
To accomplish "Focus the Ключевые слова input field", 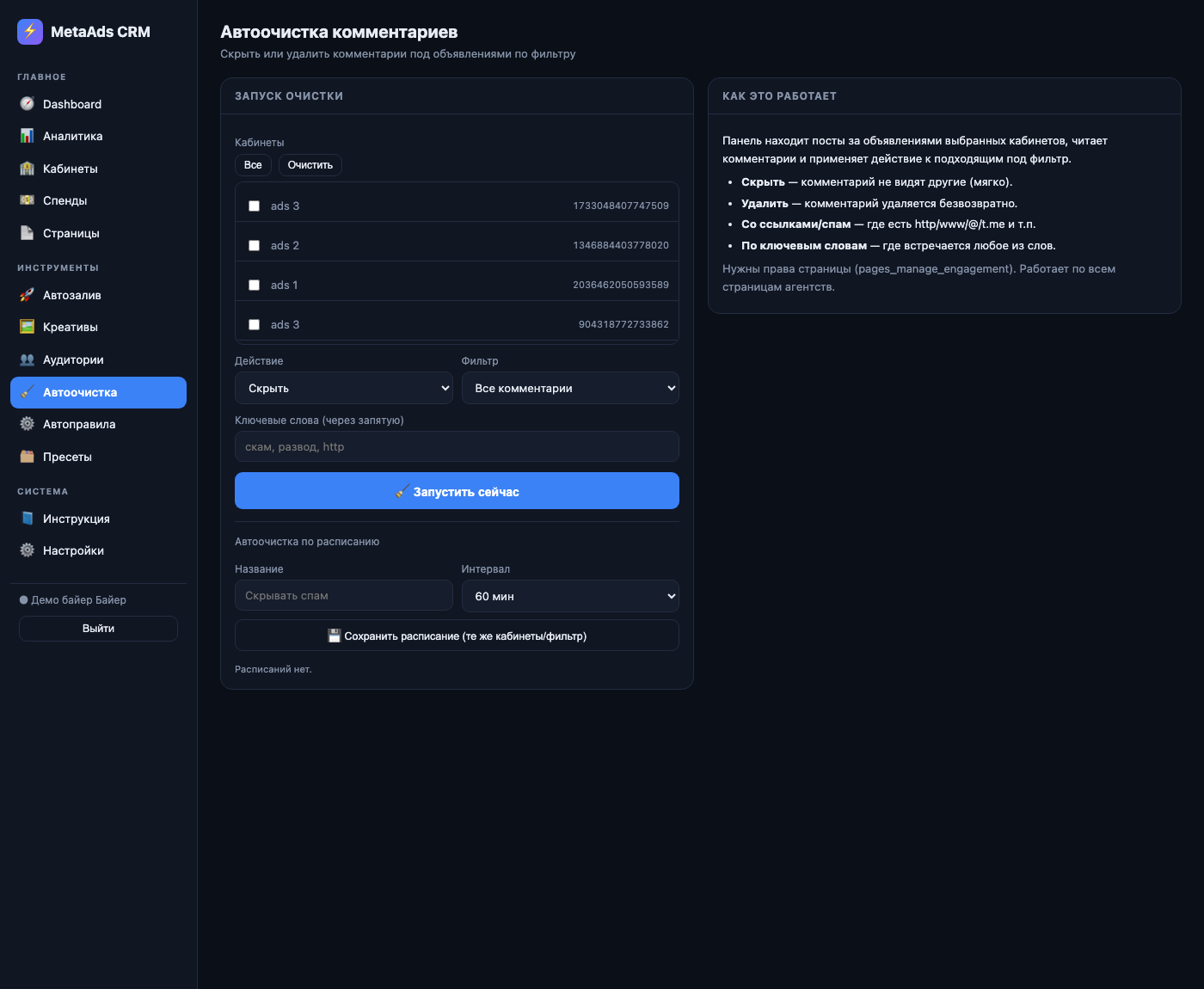I will [x=457, y=446].
